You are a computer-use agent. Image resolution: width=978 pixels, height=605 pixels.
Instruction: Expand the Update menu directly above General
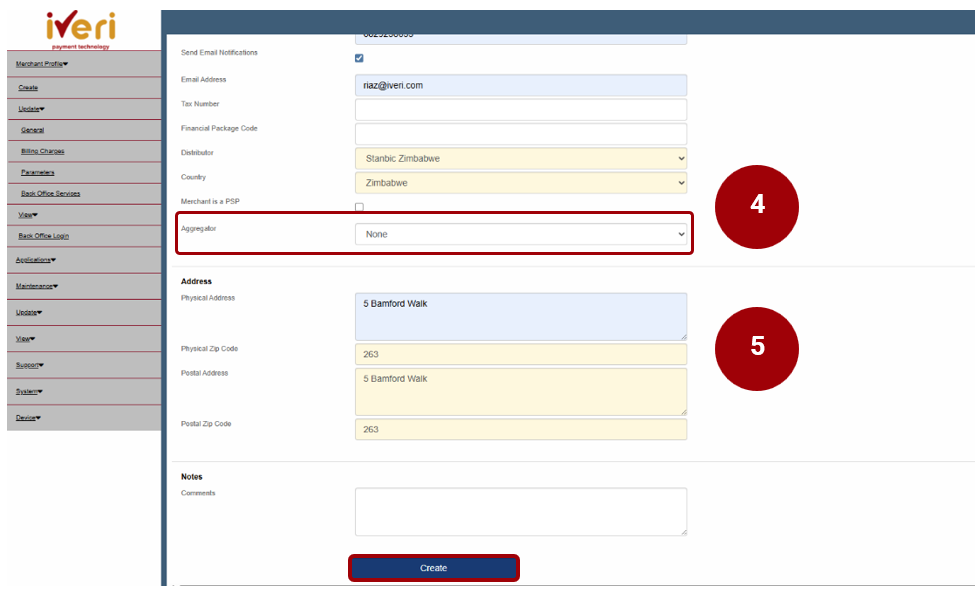(x=31, y=109)
